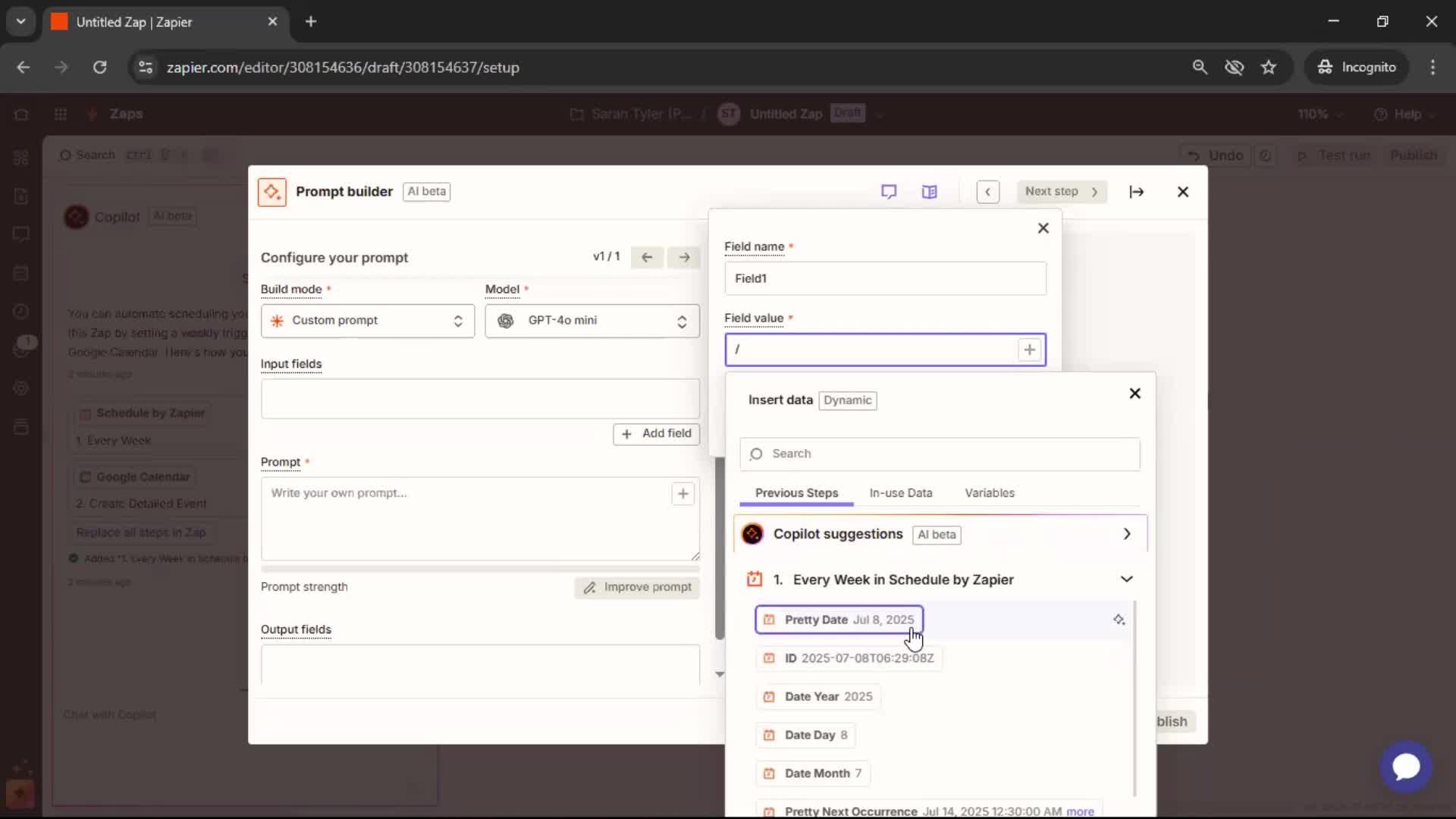The width and height of the screenshot is (1456, 819).
Task: Click the Google Calendar Copilot chip
Action: 135,477
